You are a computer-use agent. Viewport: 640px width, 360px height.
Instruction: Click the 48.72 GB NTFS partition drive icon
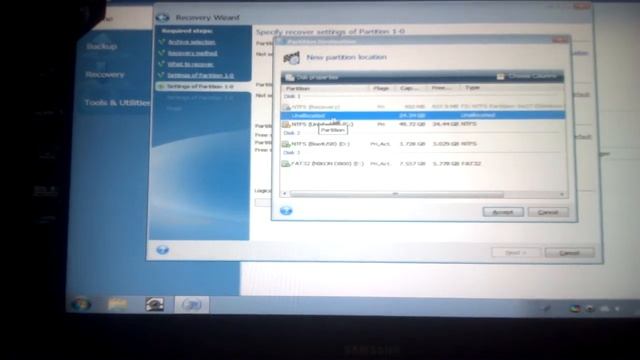(286, 124)
